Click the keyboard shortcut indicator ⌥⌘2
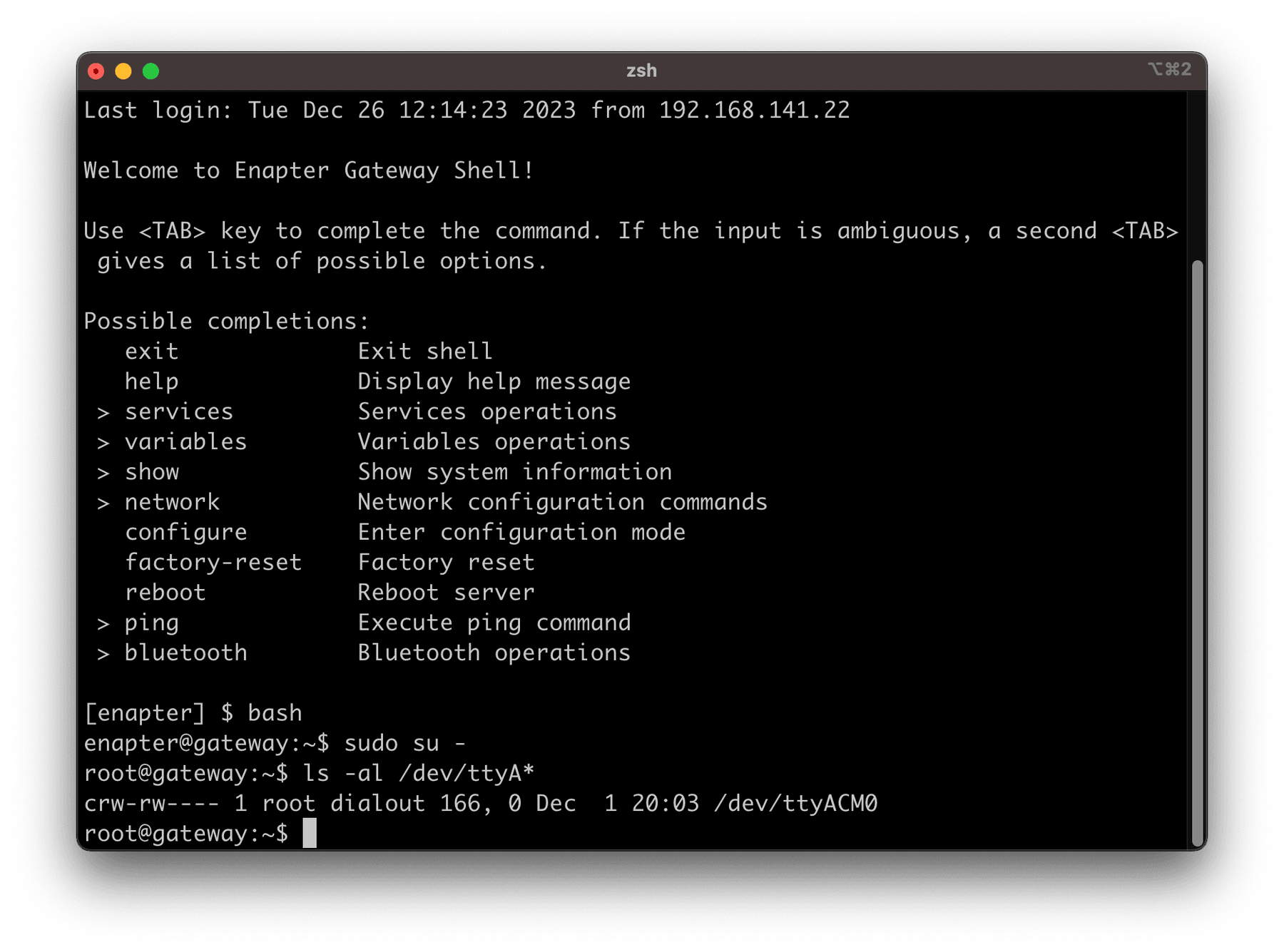The height and width of the screenshot is (952, 1284). (1169, 71)
